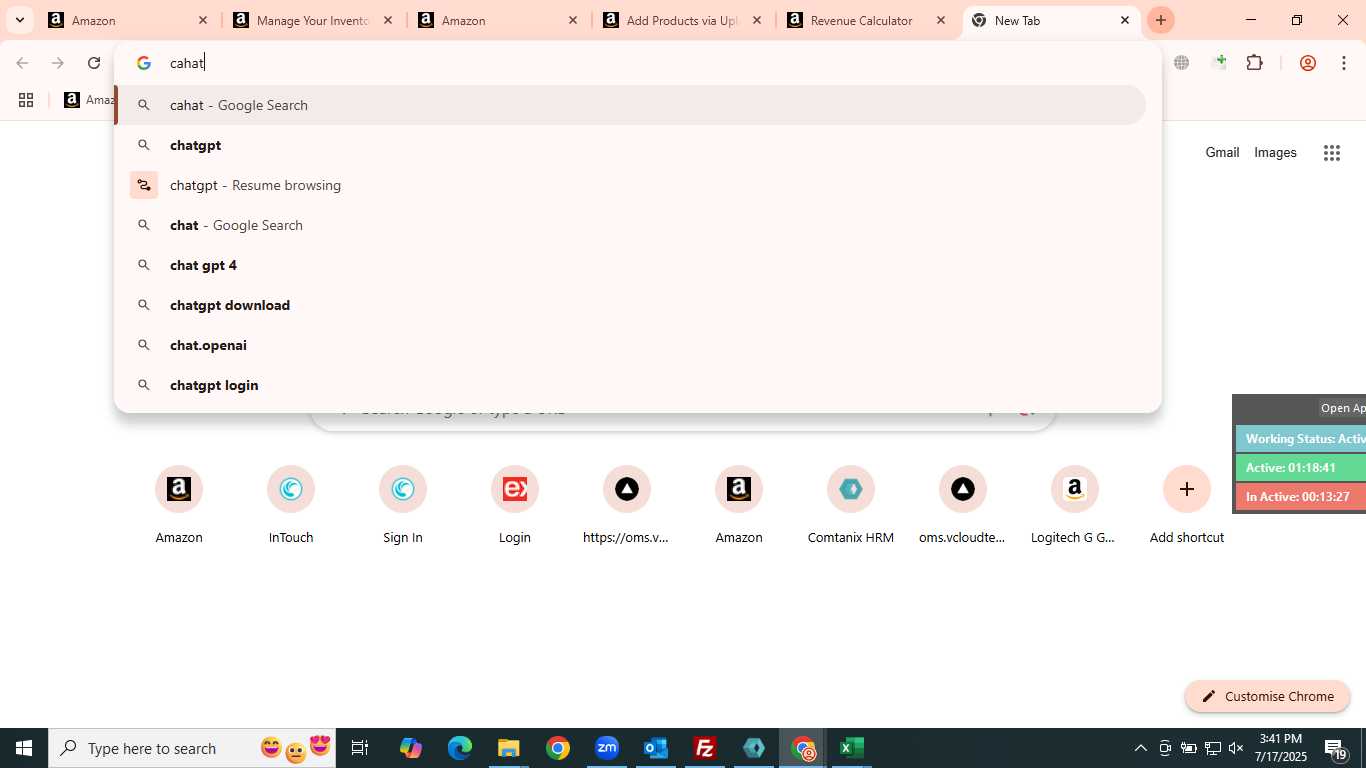The height and width of the screenshot is (768, 1366).
Task: Select the third tab titled Amazon
Action: [498, 20]
